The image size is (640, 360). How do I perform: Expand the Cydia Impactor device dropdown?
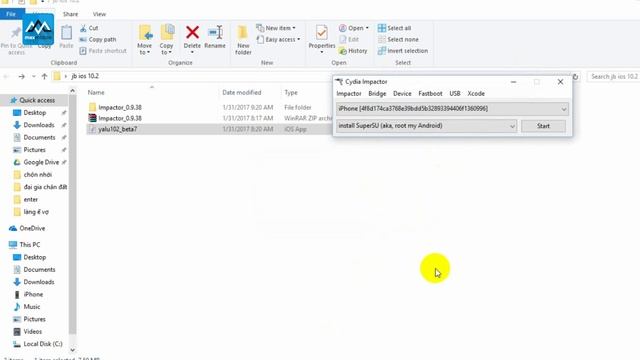coord(564,109)
